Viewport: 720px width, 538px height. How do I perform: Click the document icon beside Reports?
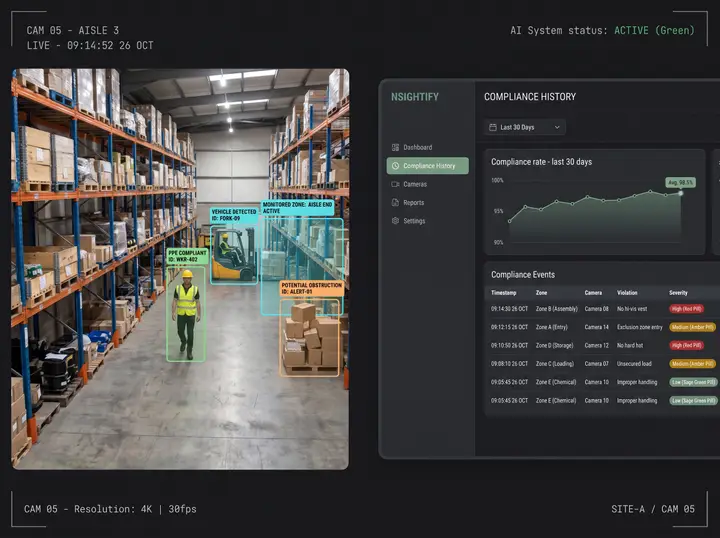pyautogui.click(x=395, y=202)
